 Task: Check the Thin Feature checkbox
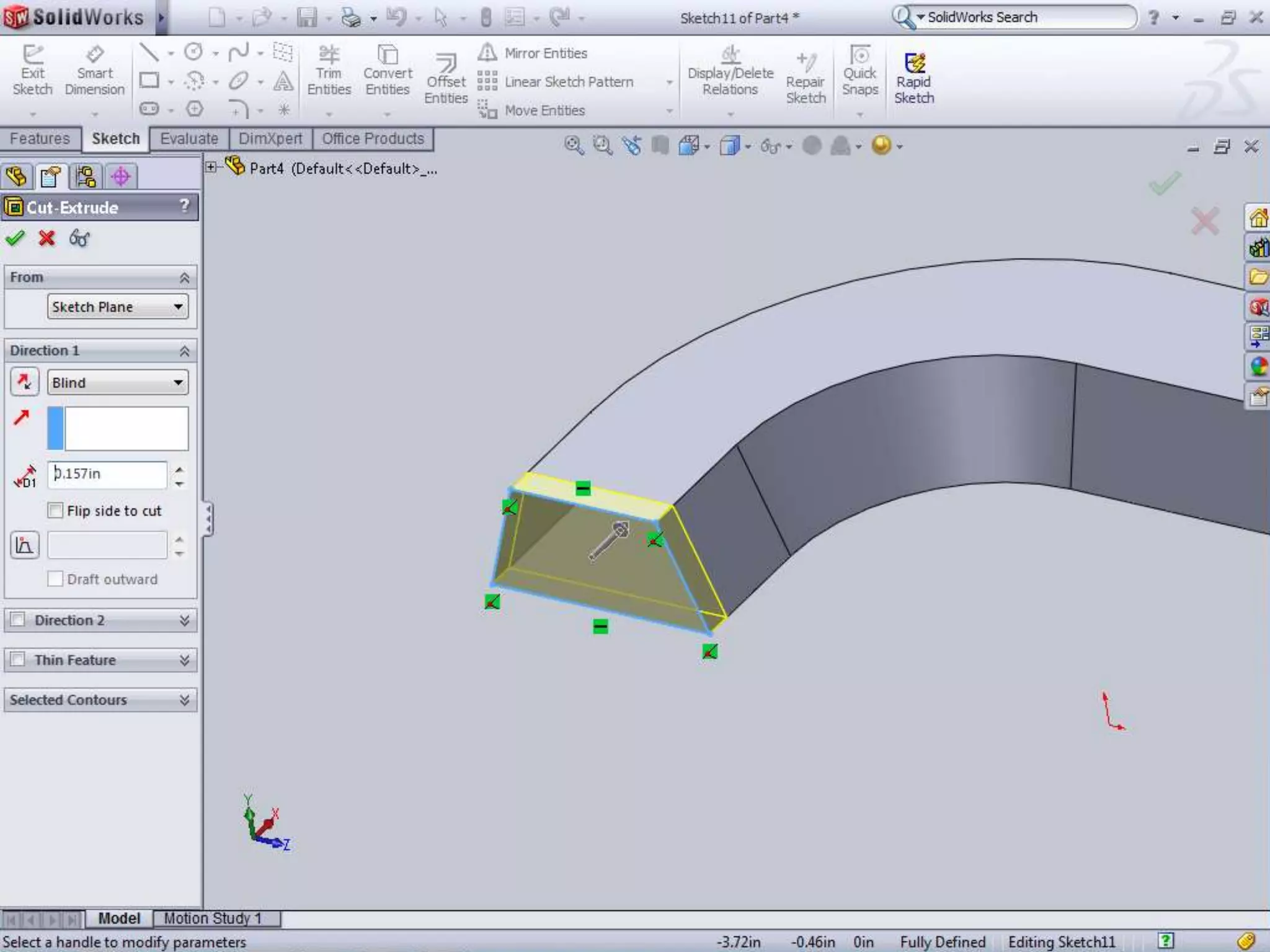tap(18, 659)
